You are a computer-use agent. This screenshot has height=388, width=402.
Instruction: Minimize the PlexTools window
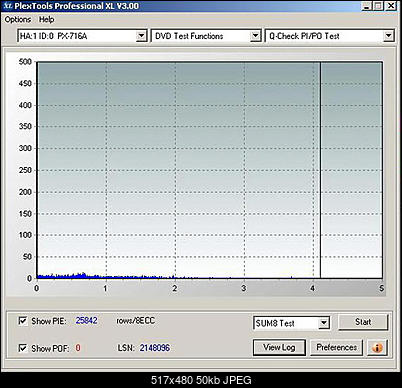click(366, 6)
